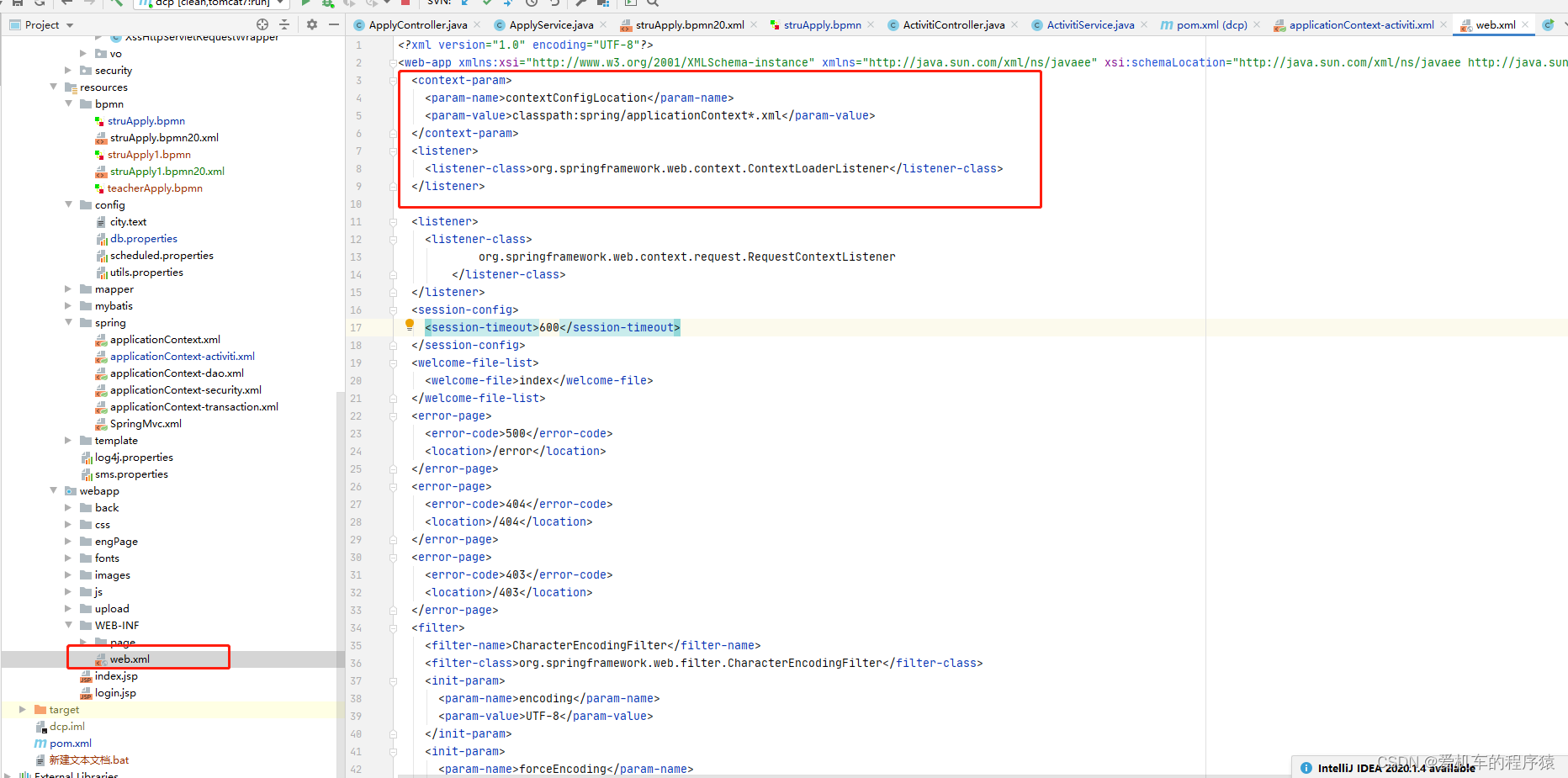Screen dimensions: 1568x778
Task: Click the intention light bulb on line 17
Action: [x=410, y=325]
